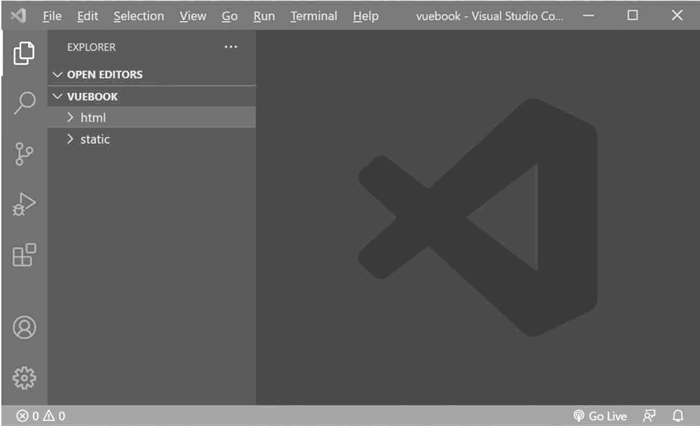Open notifications bell in status bar
The height and width of the screenshot is (426, 700).
point(678,416)
